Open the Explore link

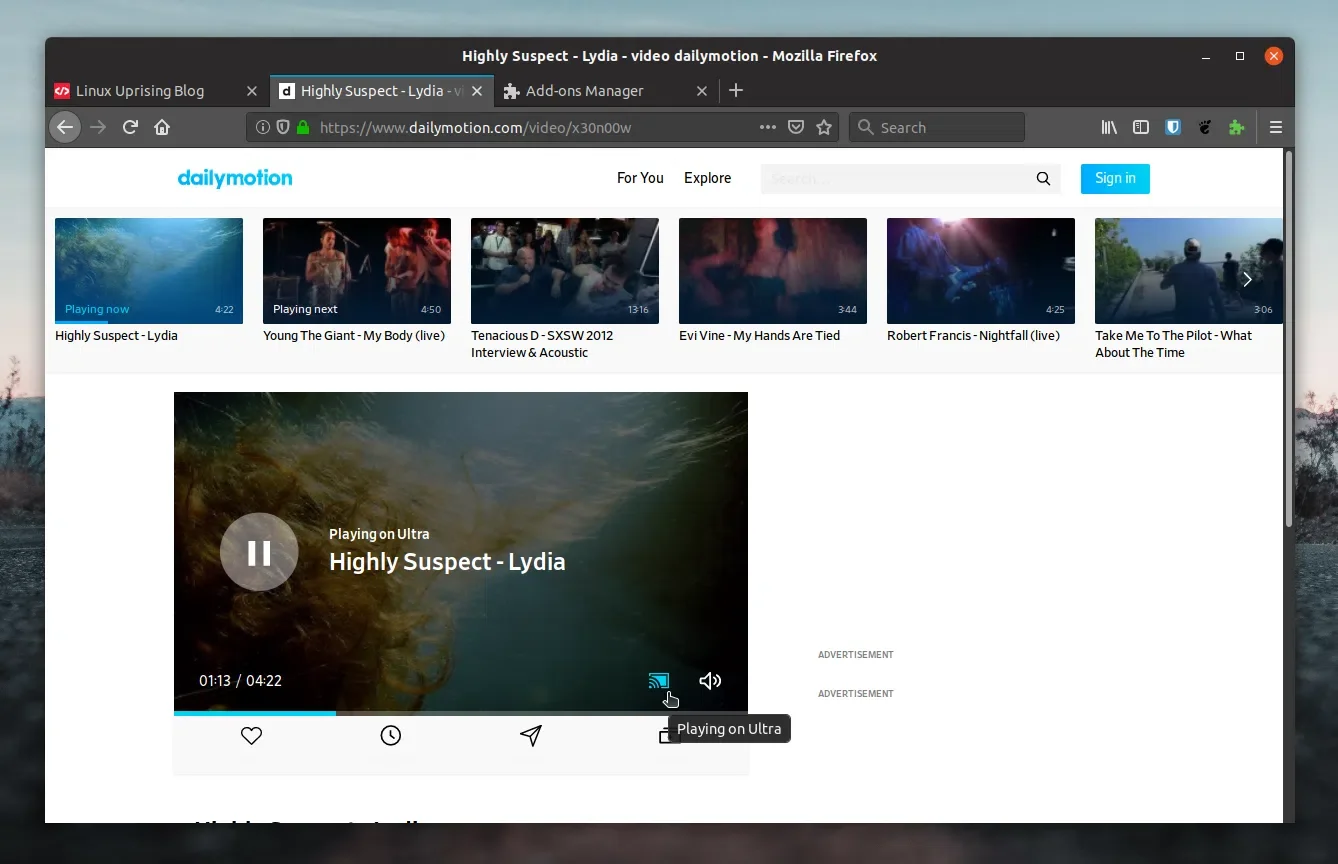pos(707,178)
